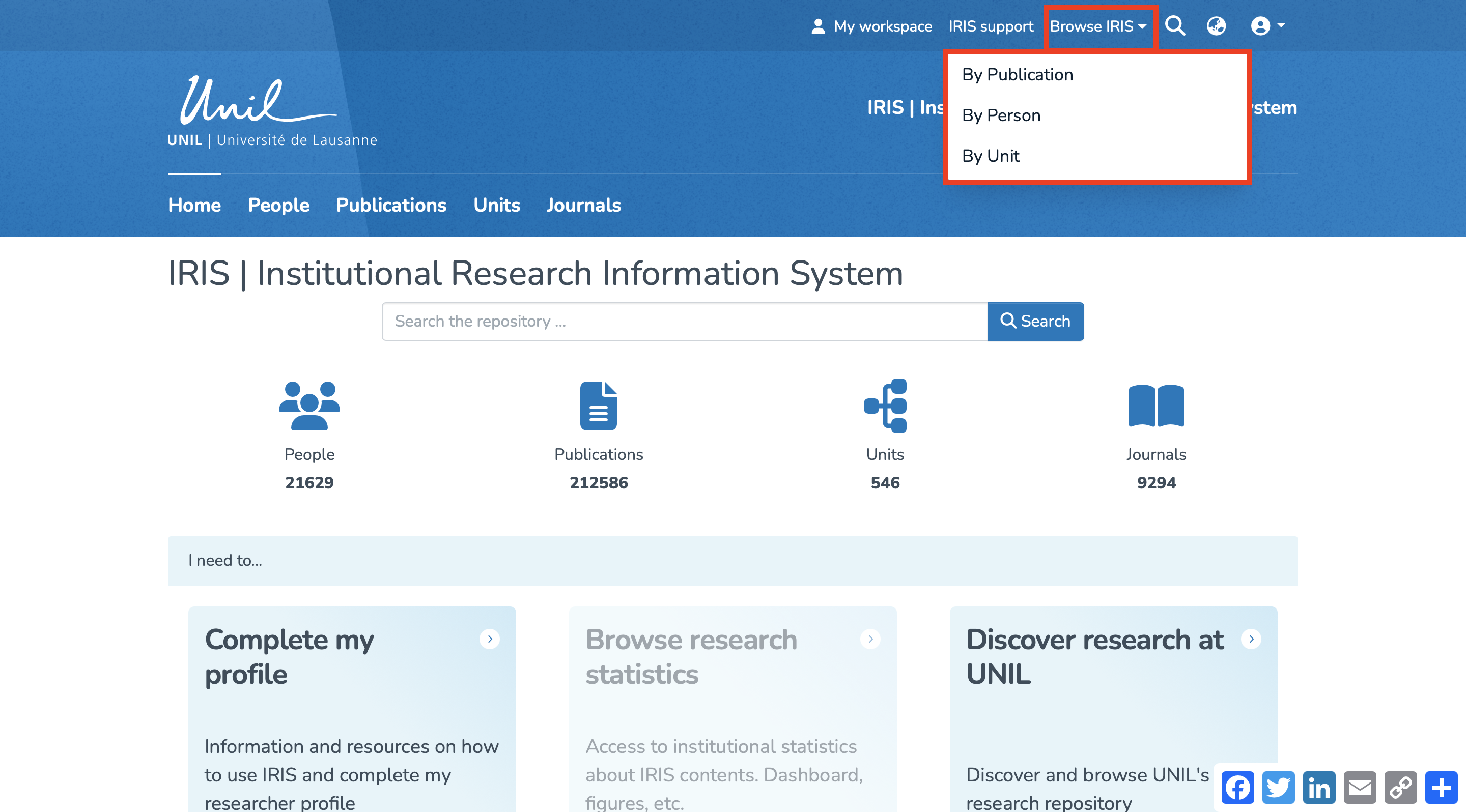Collapse the Browse IRIS dropdown

(1098, 26)
